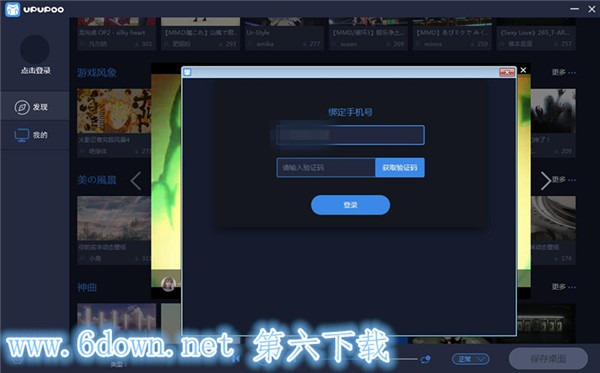Click the 请输入验证码 verification code field
Image resolution: width=600 pixels, height=373 pixels.
point(326,168)
